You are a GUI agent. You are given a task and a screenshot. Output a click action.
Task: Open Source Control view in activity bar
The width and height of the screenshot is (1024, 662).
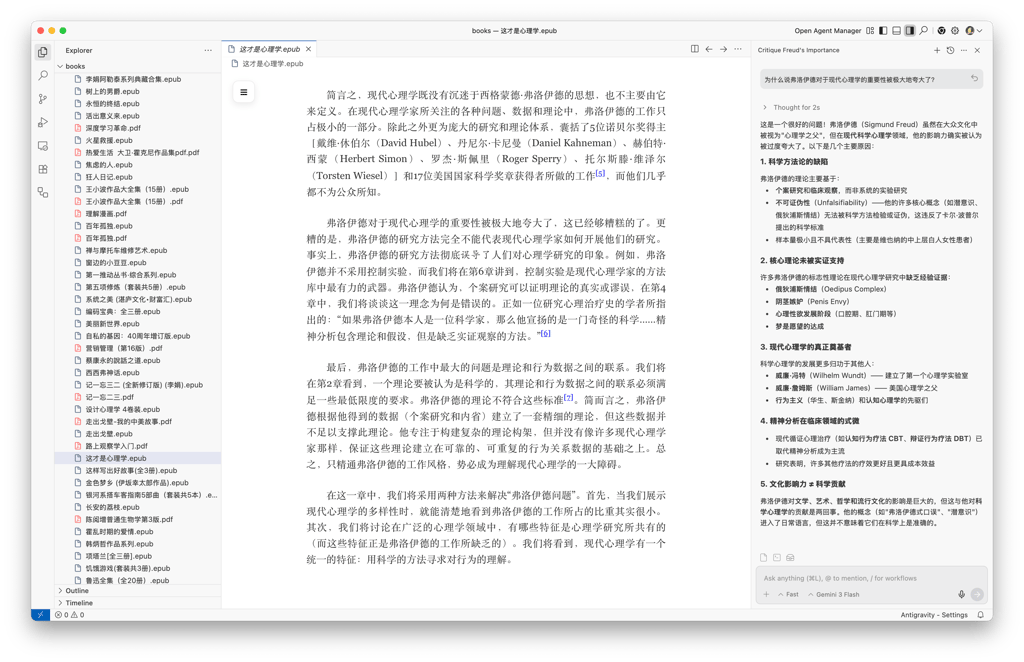[43, 99]
